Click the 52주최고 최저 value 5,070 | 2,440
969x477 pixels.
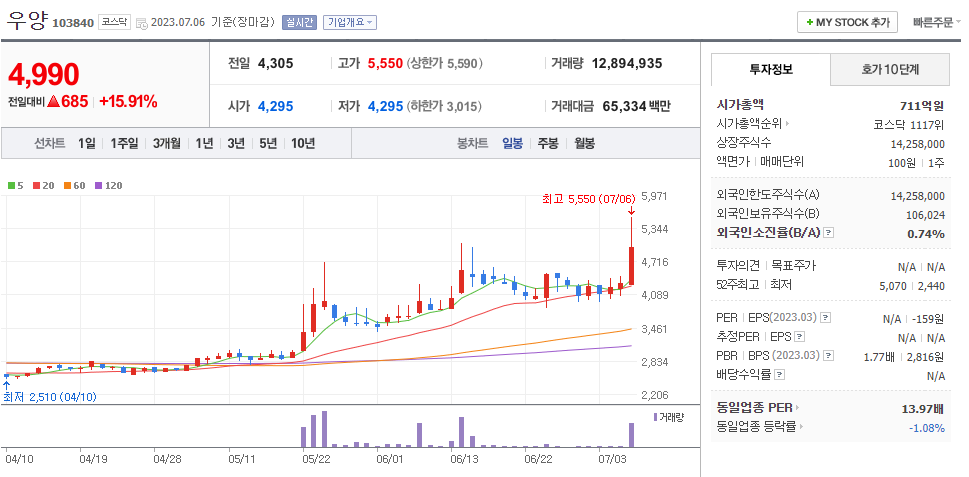click(912, 286)
